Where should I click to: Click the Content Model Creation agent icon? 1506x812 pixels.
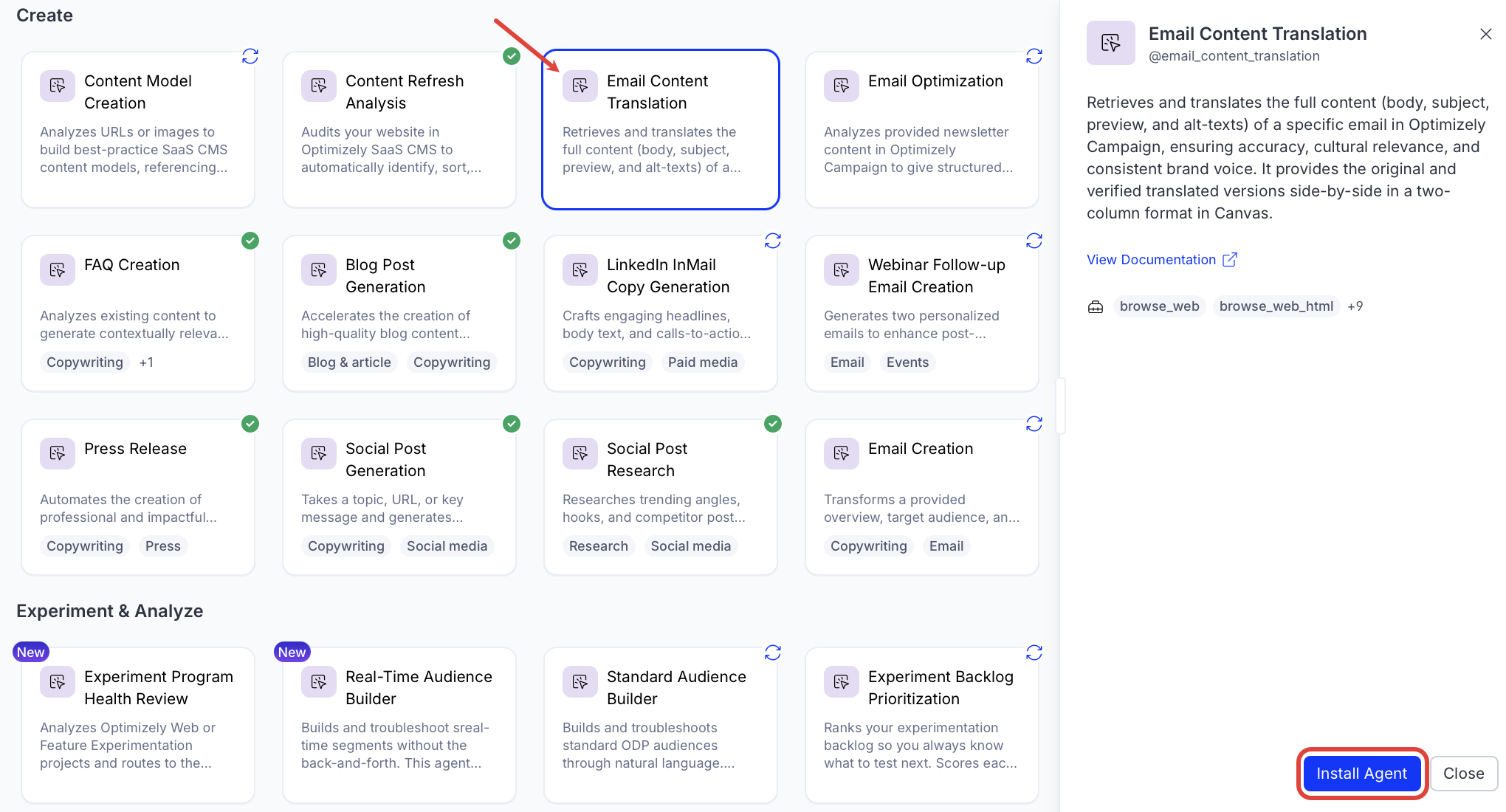[58, 86]
